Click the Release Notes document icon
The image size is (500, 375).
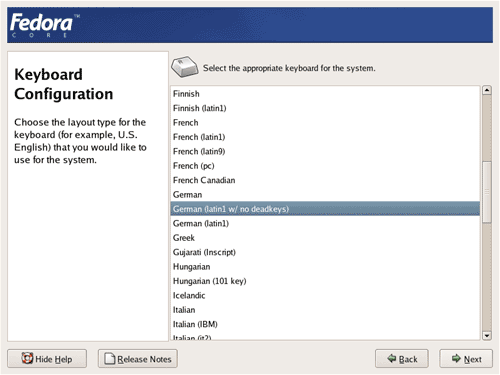pyautogui.click(x=110, y=359)
